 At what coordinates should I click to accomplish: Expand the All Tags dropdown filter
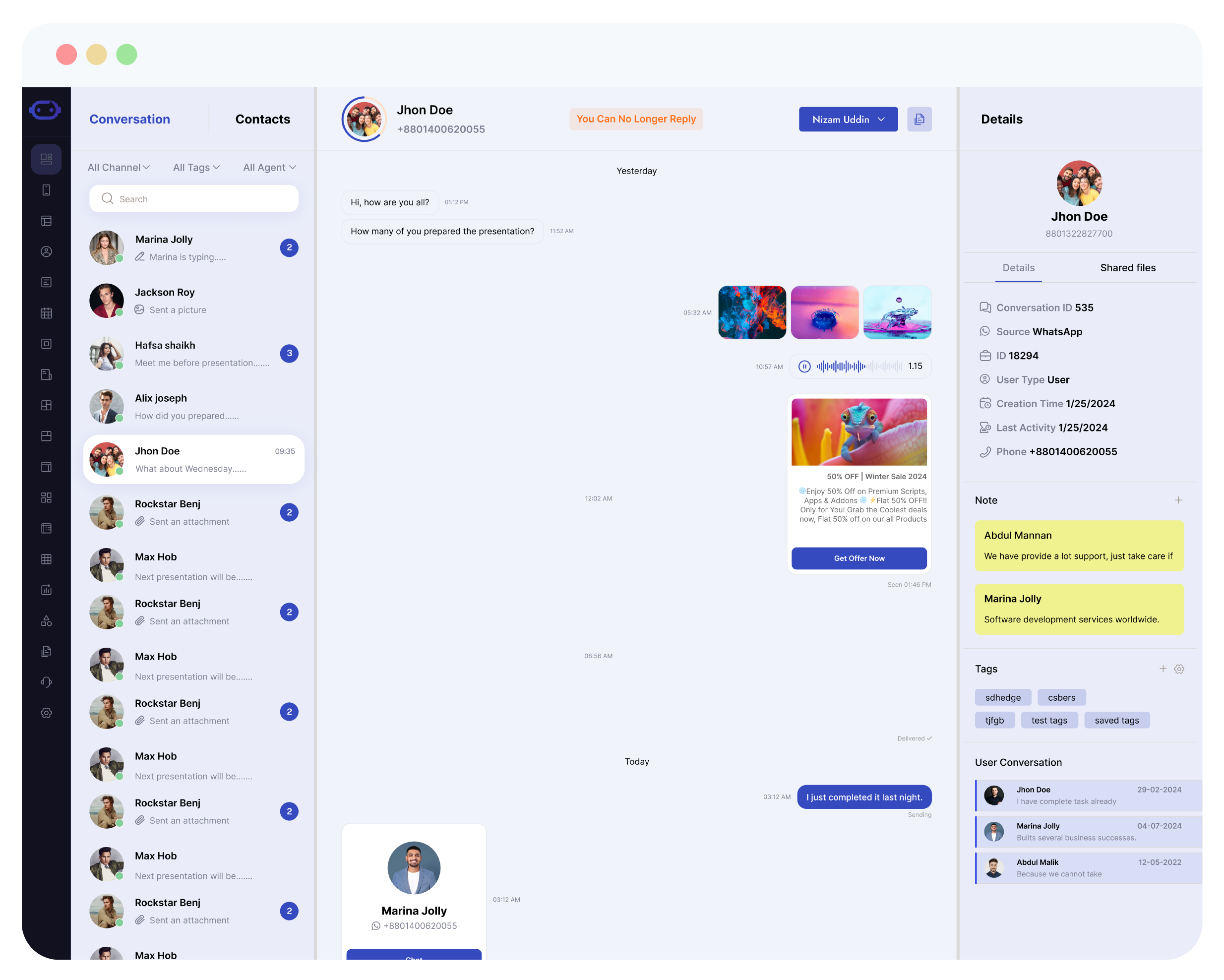[197, 167]
